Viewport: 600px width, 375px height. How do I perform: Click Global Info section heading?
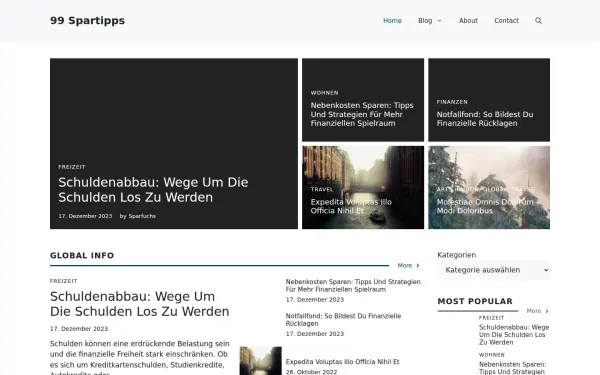tap(82, 255)
